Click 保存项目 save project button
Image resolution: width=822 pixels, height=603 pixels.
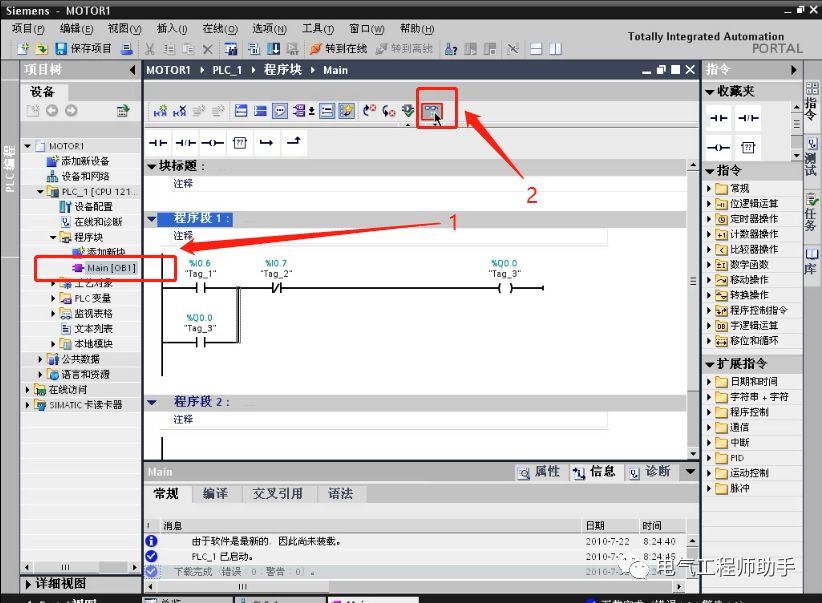click(83, 49)
